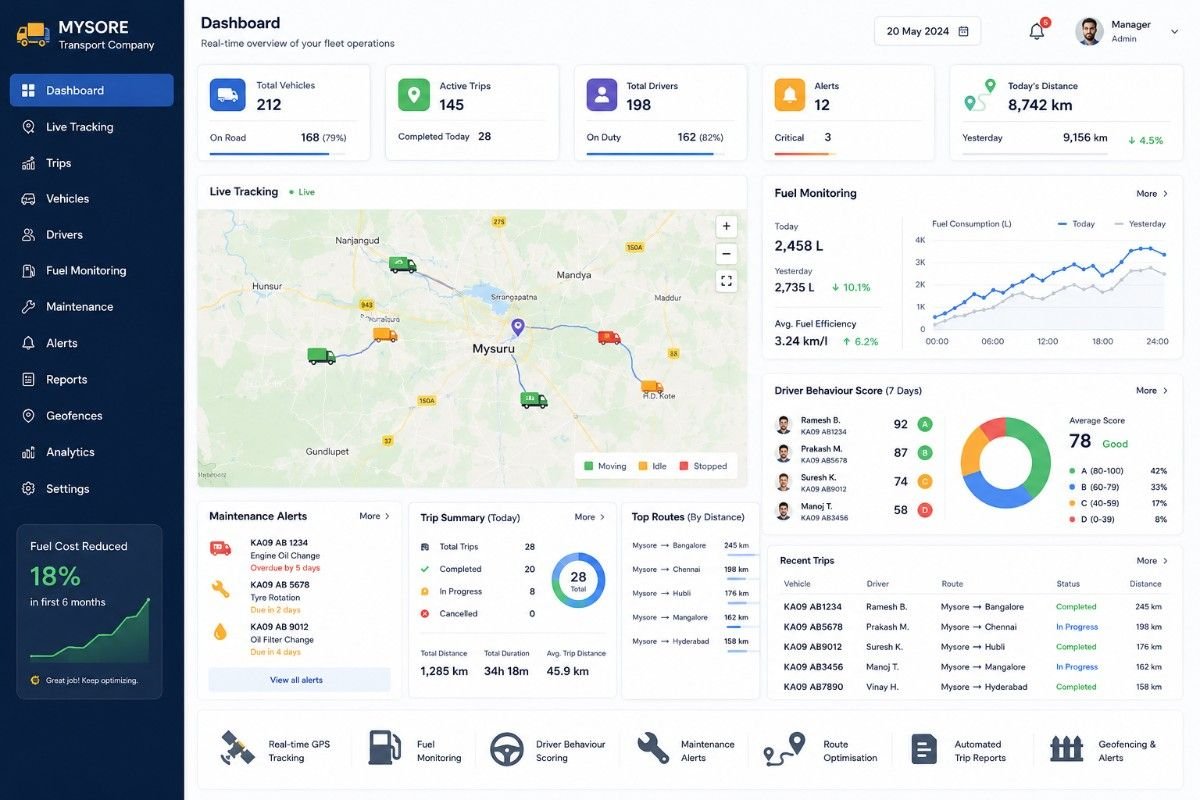Click the Manager profile avatar
Image resolution: width=1200 pixels, height=800 pixels.
click(x=1089, y=31)
